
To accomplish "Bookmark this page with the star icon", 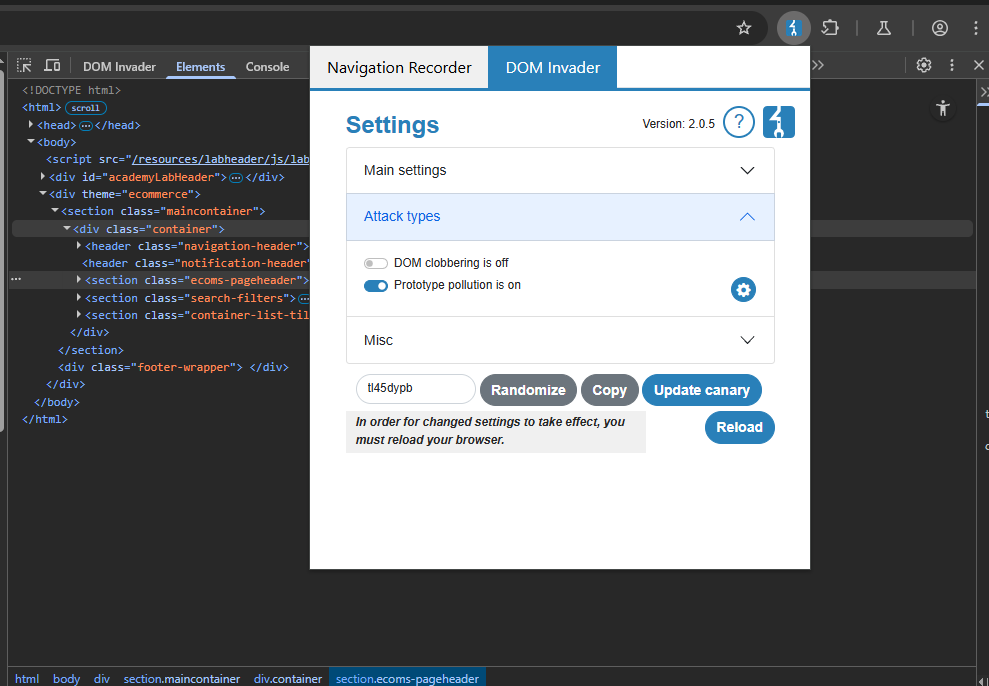I will (744, 28).
